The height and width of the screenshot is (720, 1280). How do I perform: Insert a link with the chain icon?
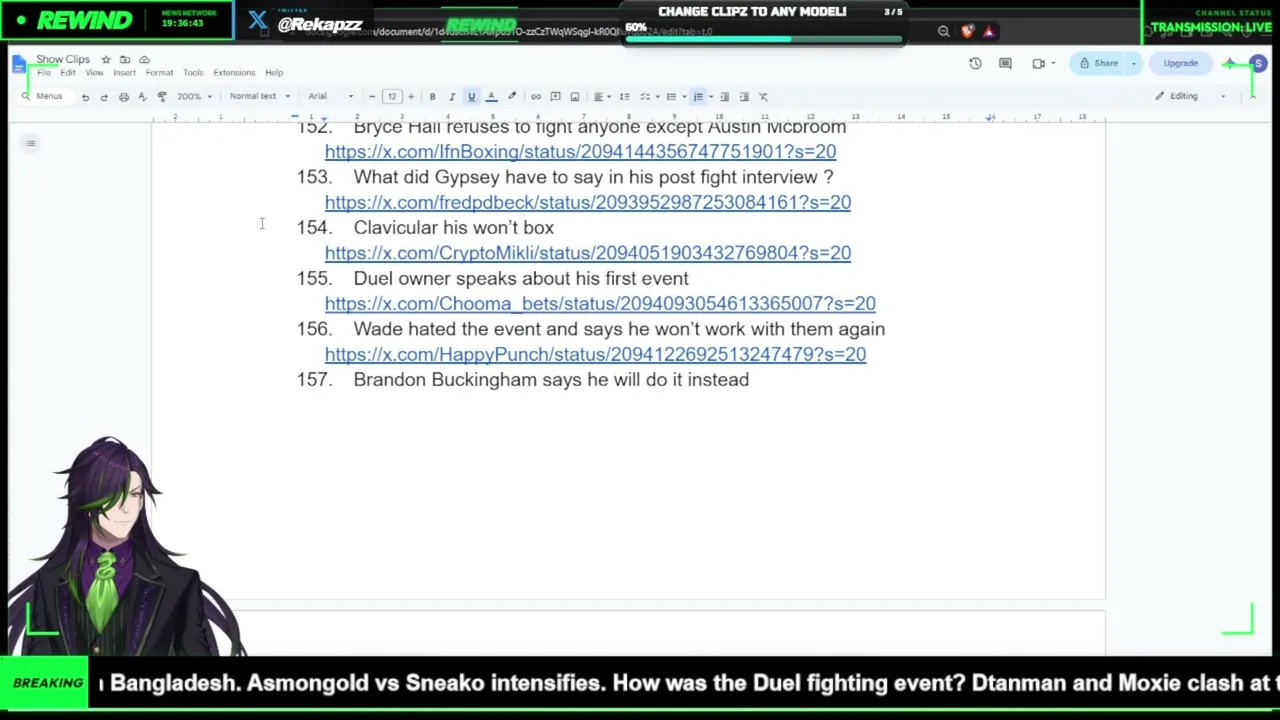click(x=536, y=97)
